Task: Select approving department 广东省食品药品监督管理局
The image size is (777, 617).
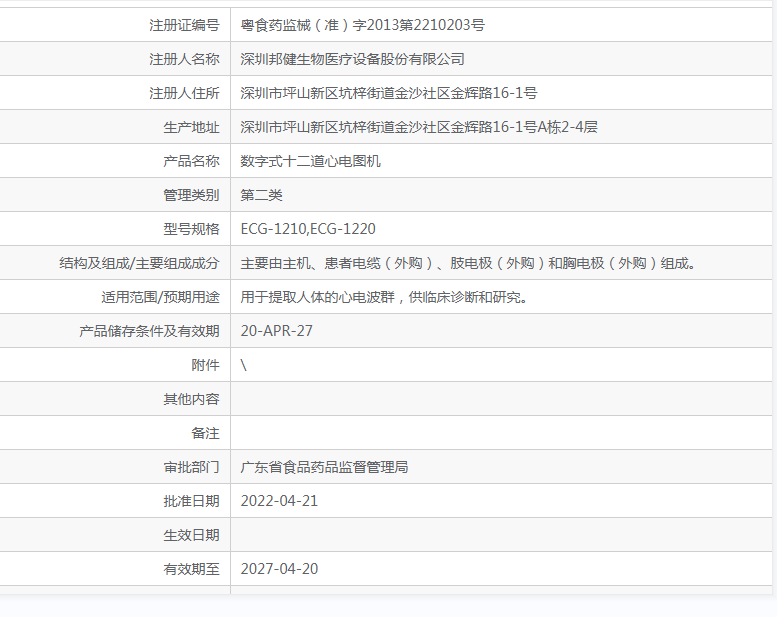Action: click(x=325, y=467)
